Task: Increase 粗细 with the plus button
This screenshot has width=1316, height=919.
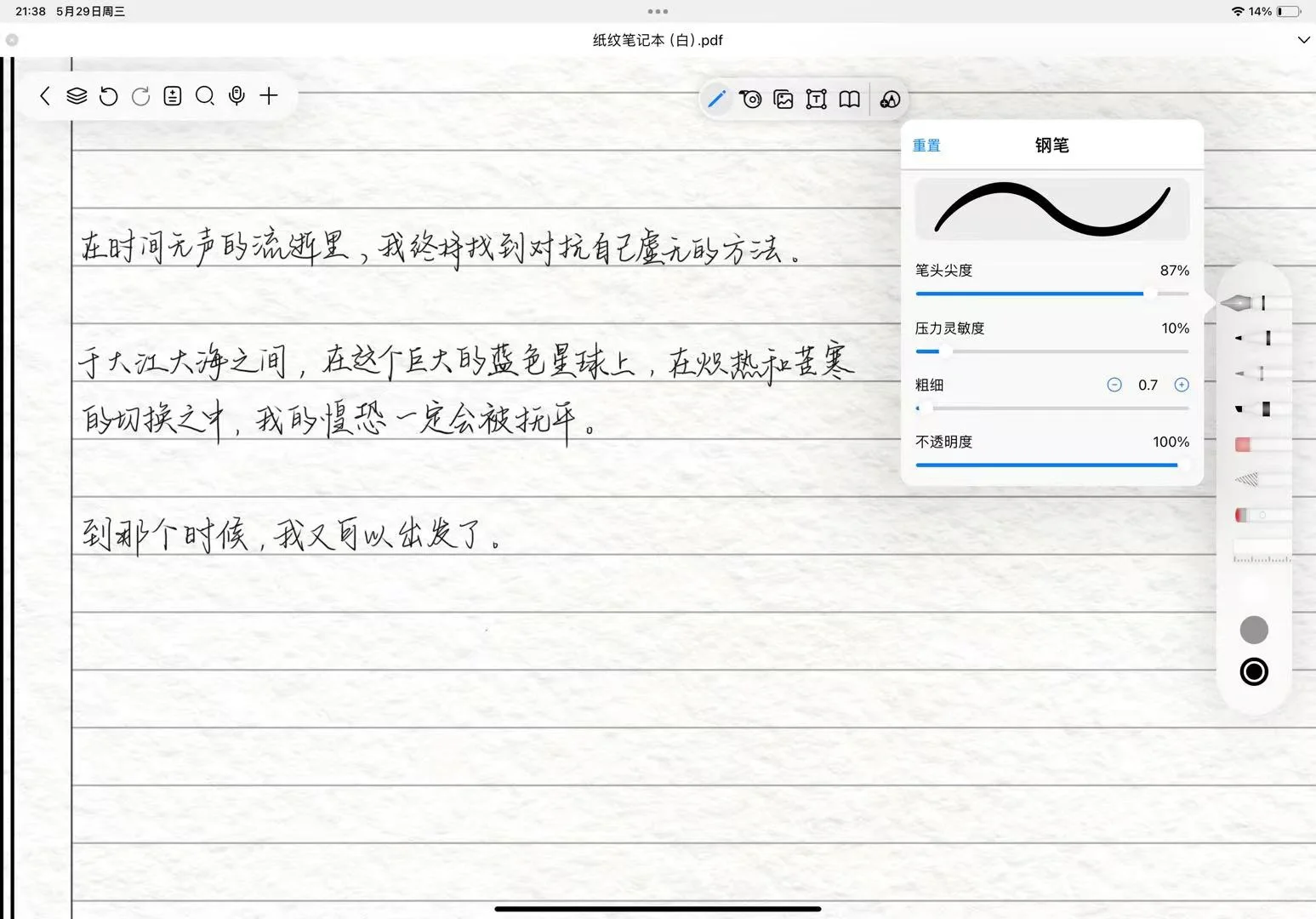Action: 1182,385
